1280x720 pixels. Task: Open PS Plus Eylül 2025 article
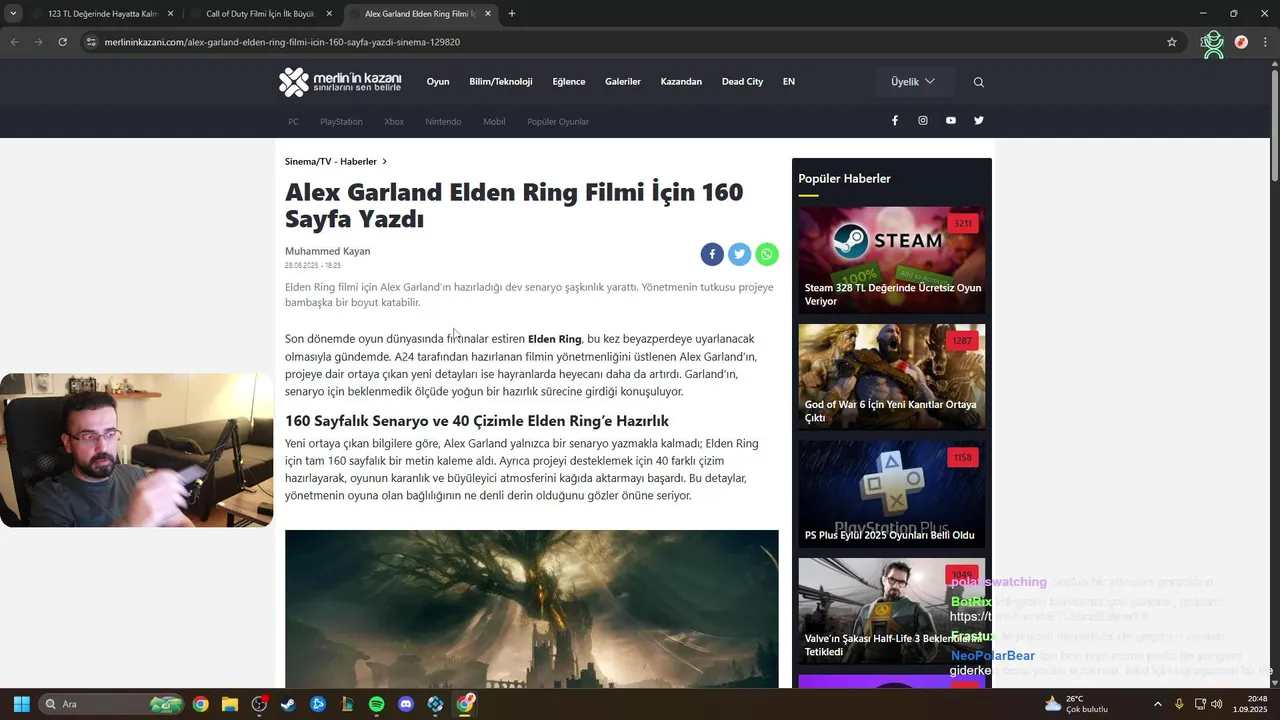(892, 494)
